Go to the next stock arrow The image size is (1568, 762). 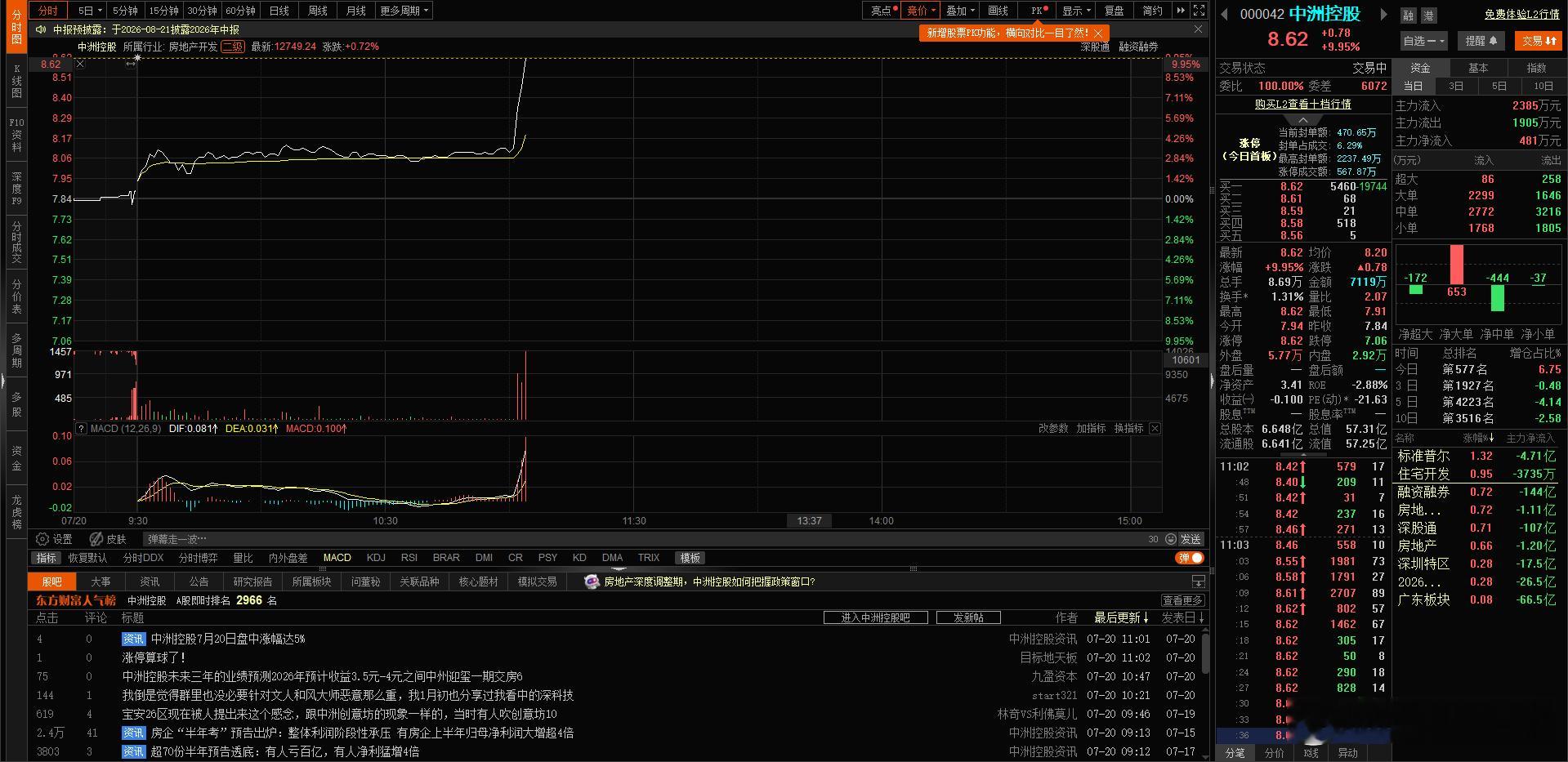point(1383,14)
